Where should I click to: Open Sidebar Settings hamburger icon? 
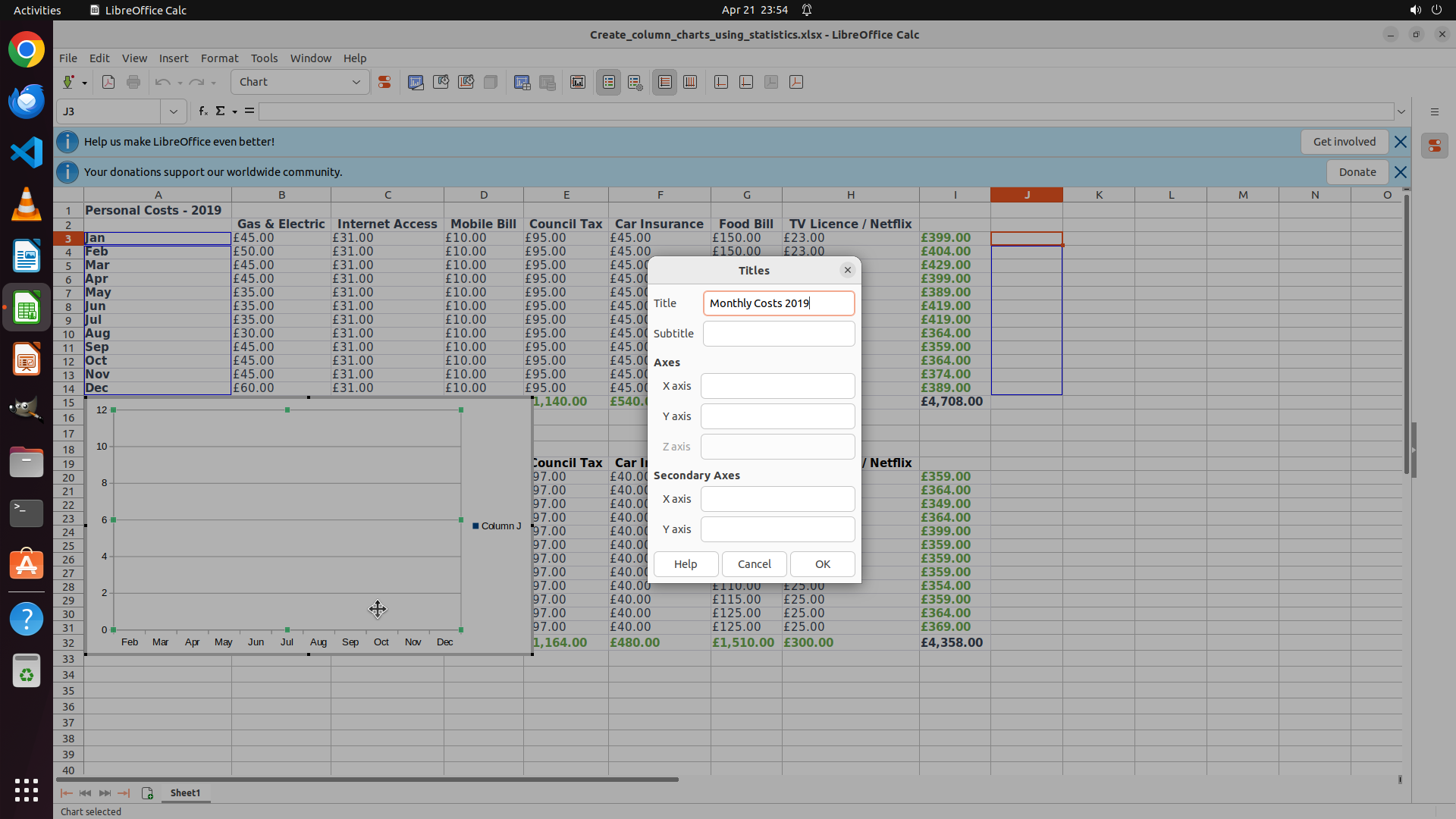[x=1434, y=111]
